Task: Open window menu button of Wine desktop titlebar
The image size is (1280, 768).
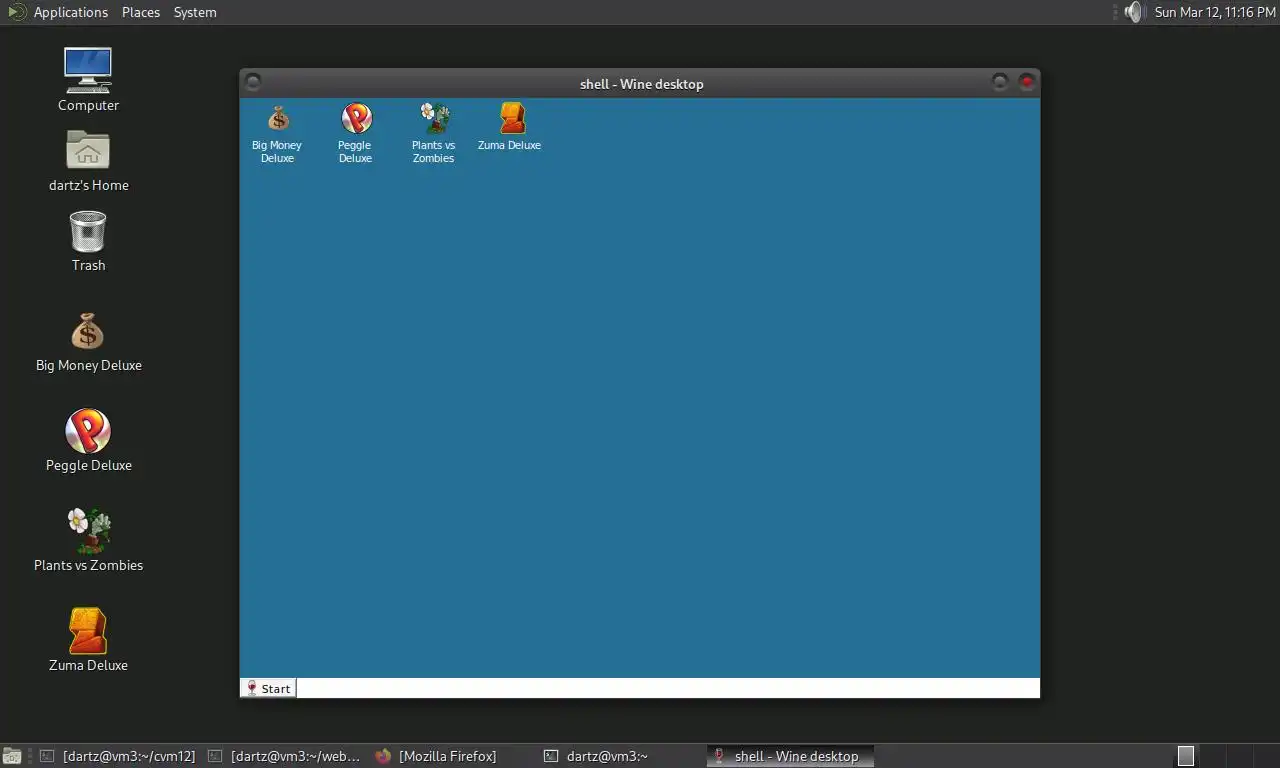Action: pyautogui.click(x=253, y=82)
